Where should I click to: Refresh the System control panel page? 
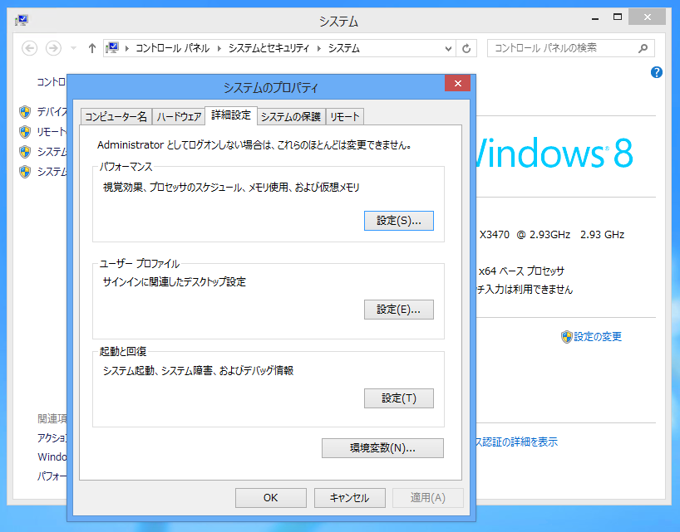[466, 48]
